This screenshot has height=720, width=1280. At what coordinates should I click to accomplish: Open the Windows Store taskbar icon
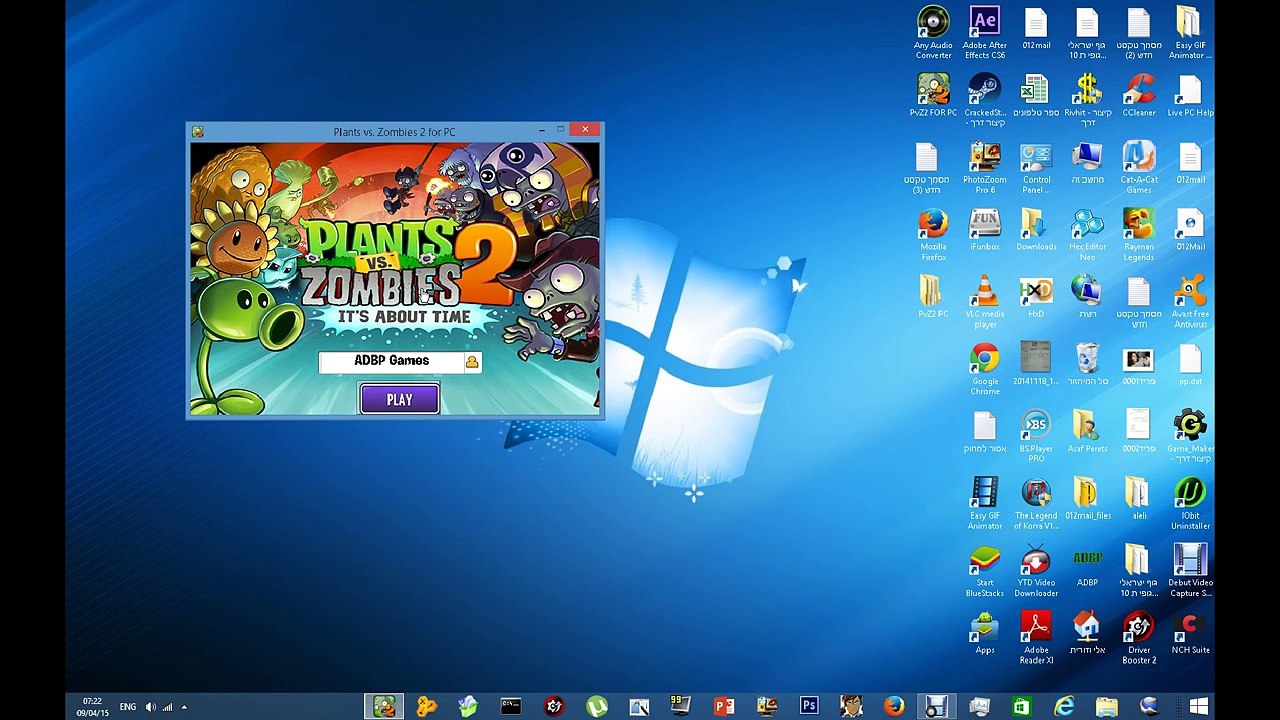tap(1021, 706)
